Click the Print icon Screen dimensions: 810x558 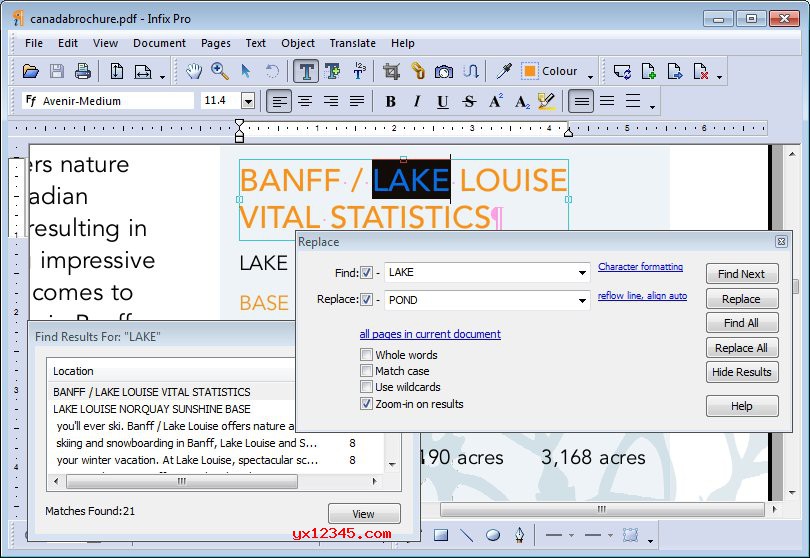(x=83, y=71)
